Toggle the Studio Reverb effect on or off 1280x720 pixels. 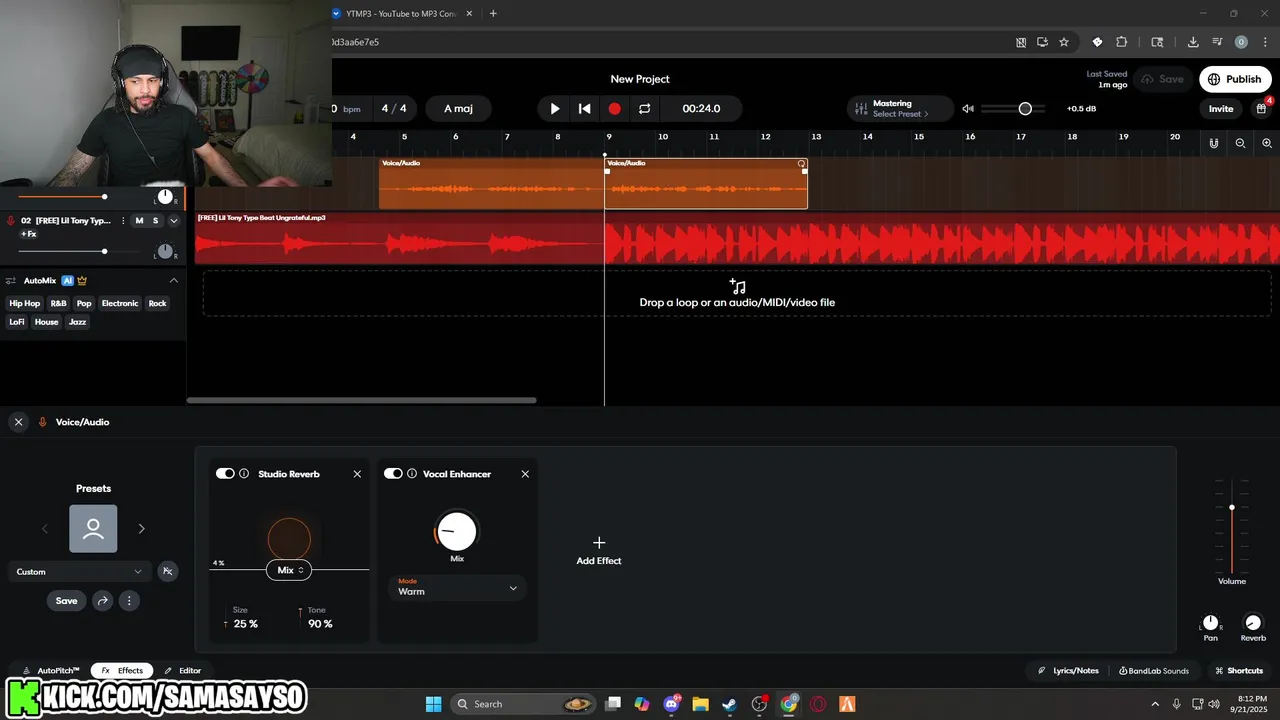tap(225, 474)
